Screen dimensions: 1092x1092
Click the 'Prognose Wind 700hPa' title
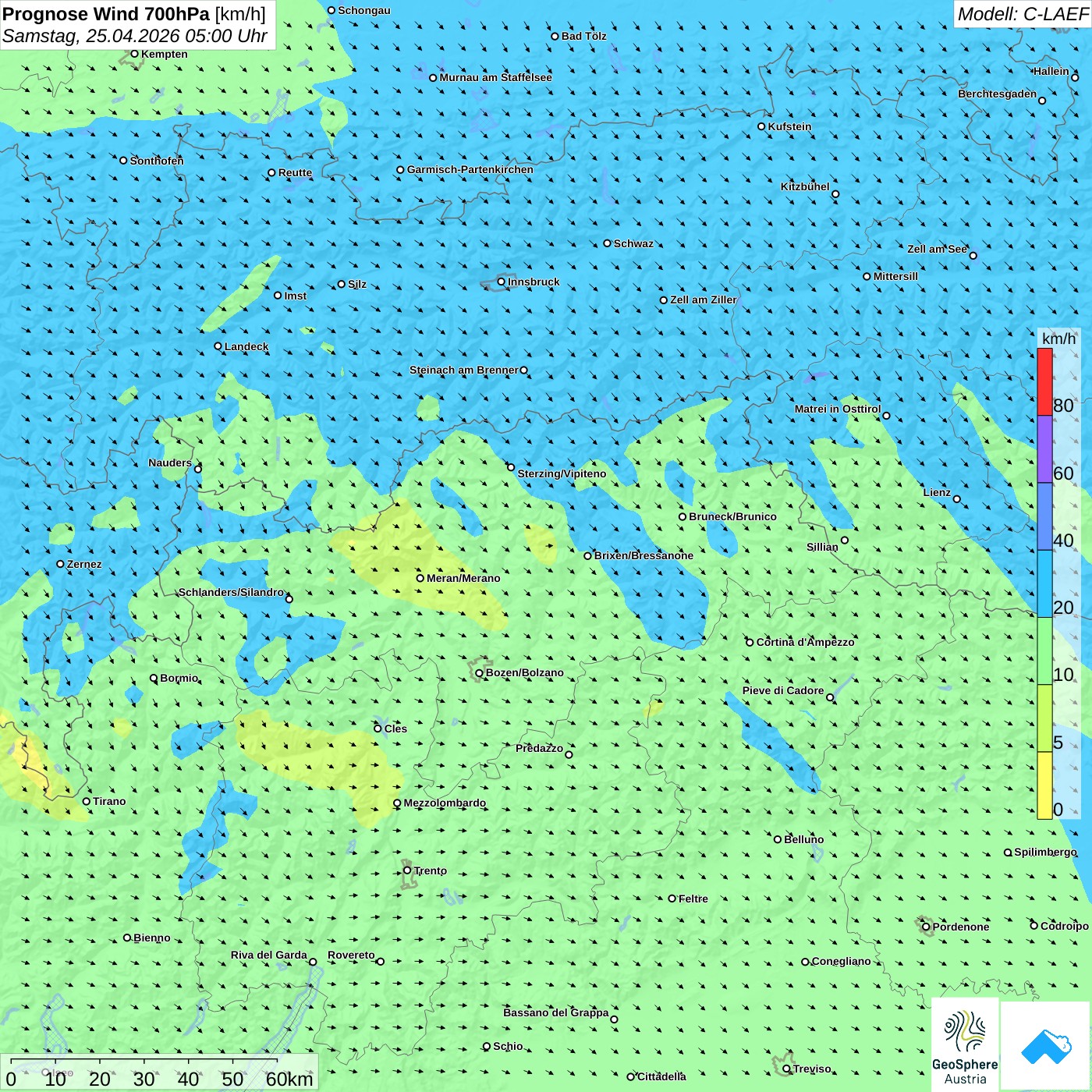tap(106, 14)
